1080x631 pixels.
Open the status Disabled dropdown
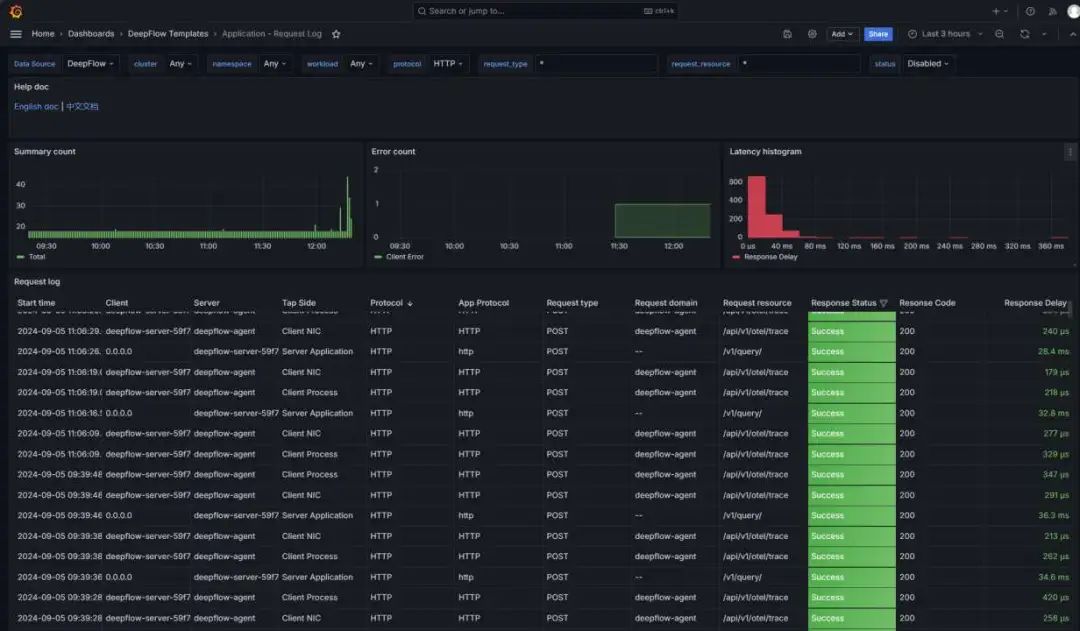click(928, 63)
